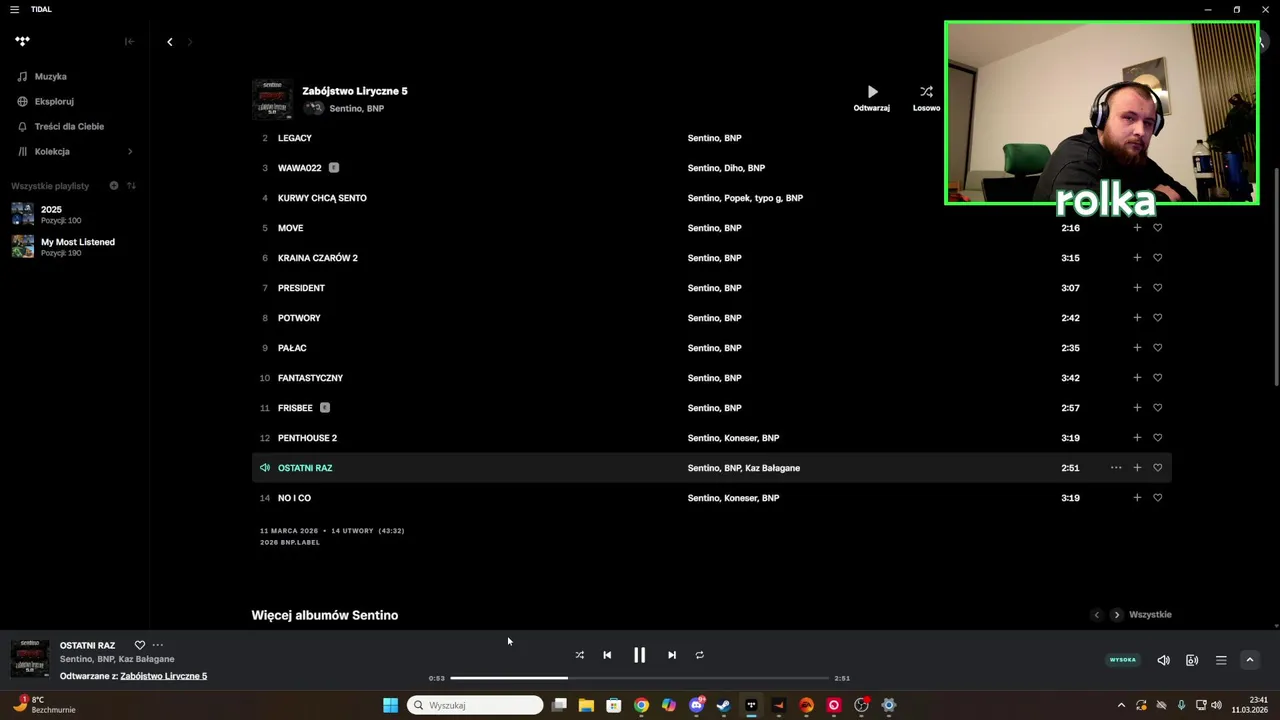1280x720 pixels.
Task: Select the KURWY CHCĄ SENTO track
Action: tap(322, 198)
